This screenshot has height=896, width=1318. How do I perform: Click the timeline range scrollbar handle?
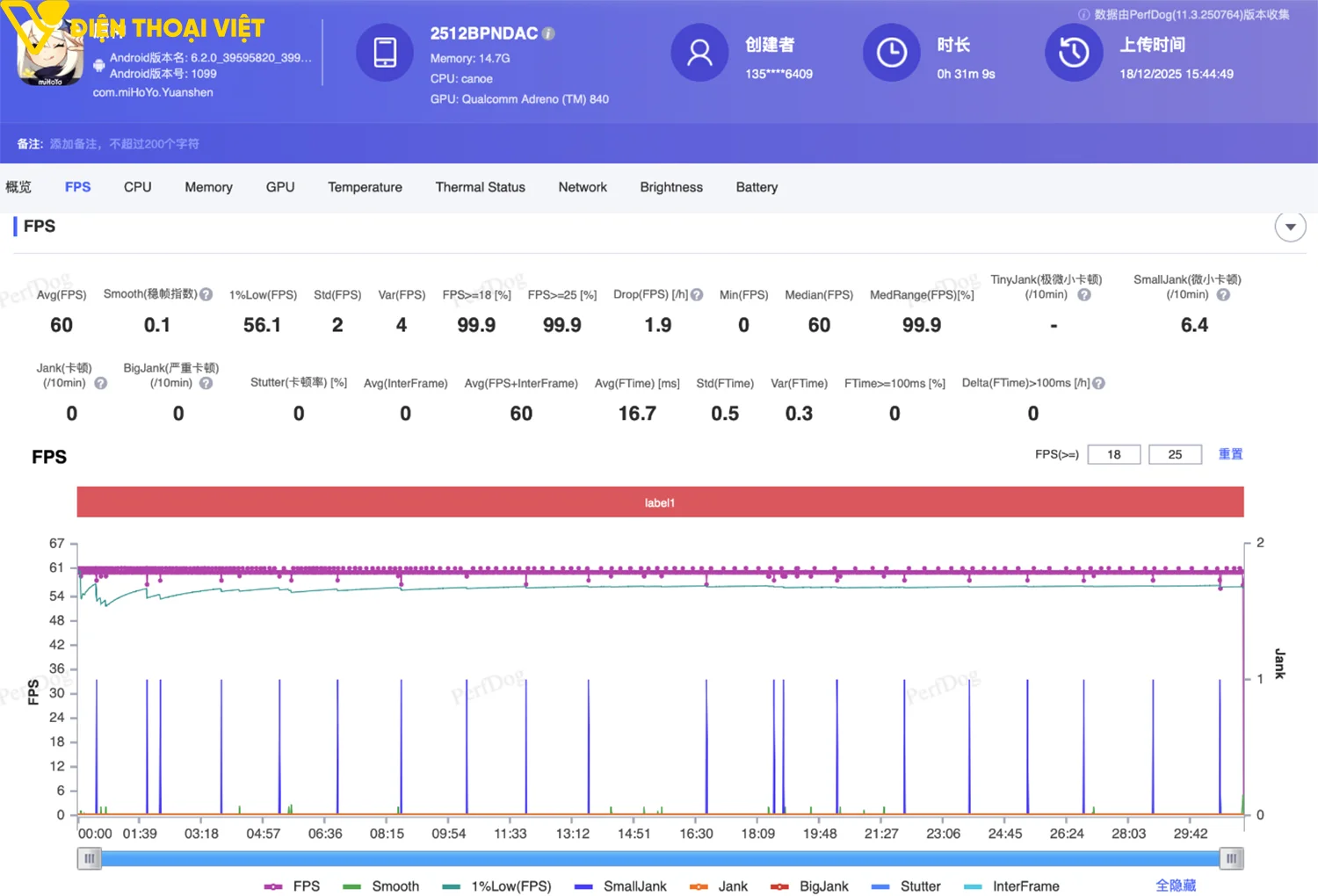point(89,858)
